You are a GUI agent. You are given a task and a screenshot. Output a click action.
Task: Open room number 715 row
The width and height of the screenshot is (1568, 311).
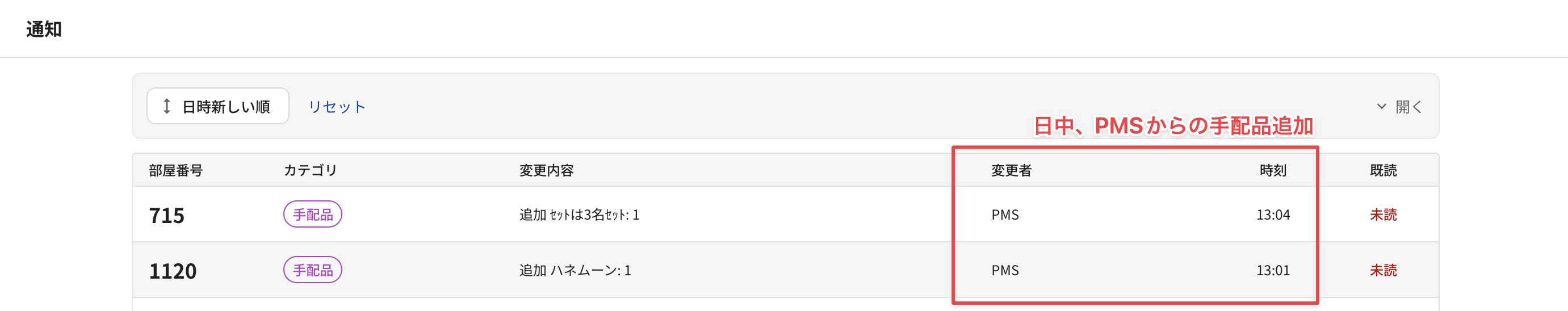pos(785,214)
